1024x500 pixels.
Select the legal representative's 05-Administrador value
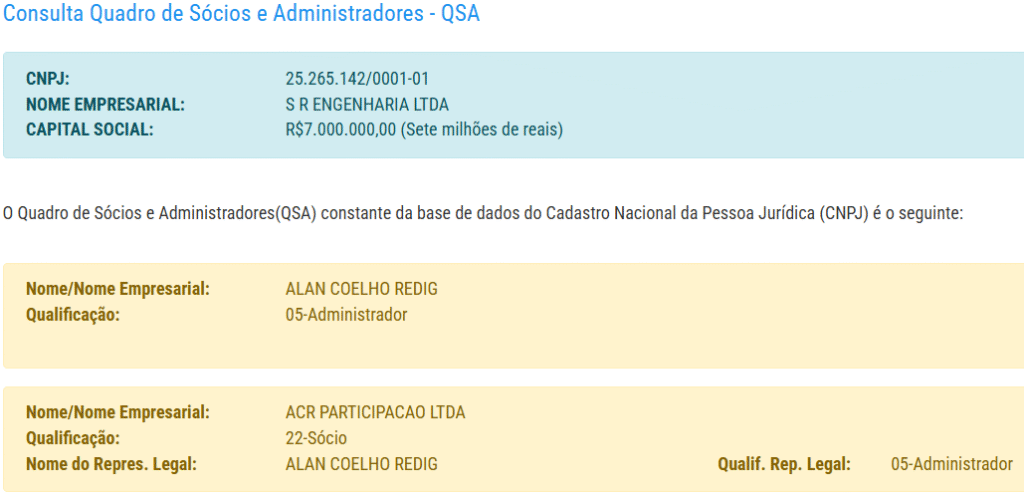pyautogui.click(x=951, y=464)
